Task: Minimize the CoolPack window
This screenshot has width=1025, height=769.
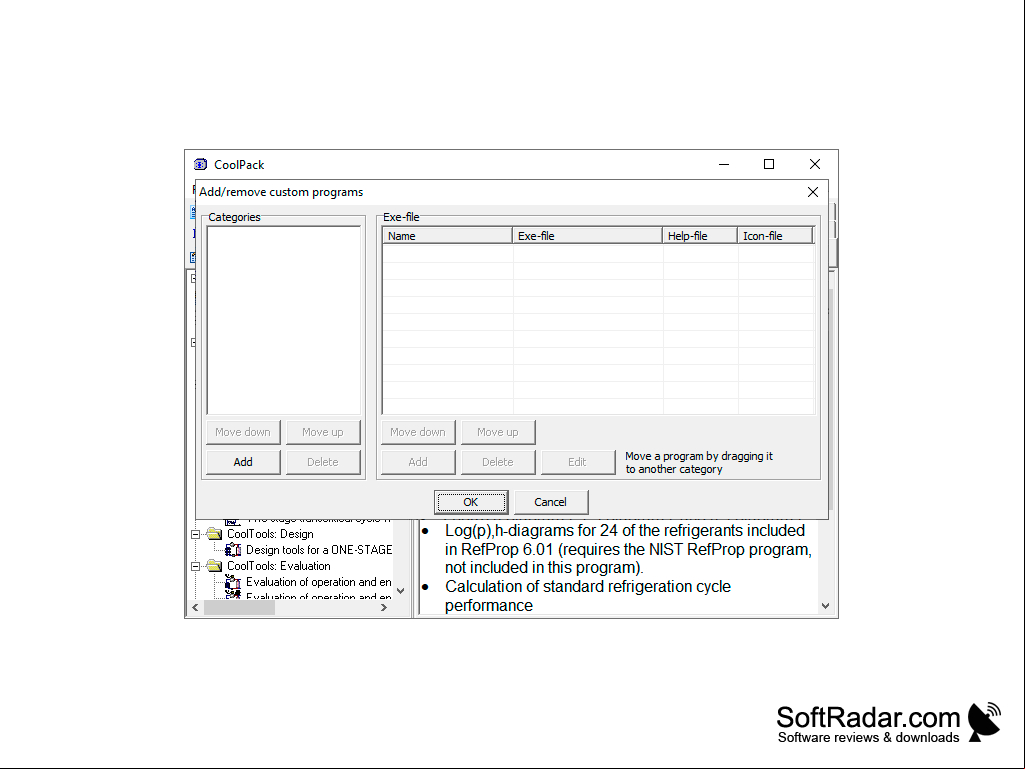Action: tap(724, 164)
